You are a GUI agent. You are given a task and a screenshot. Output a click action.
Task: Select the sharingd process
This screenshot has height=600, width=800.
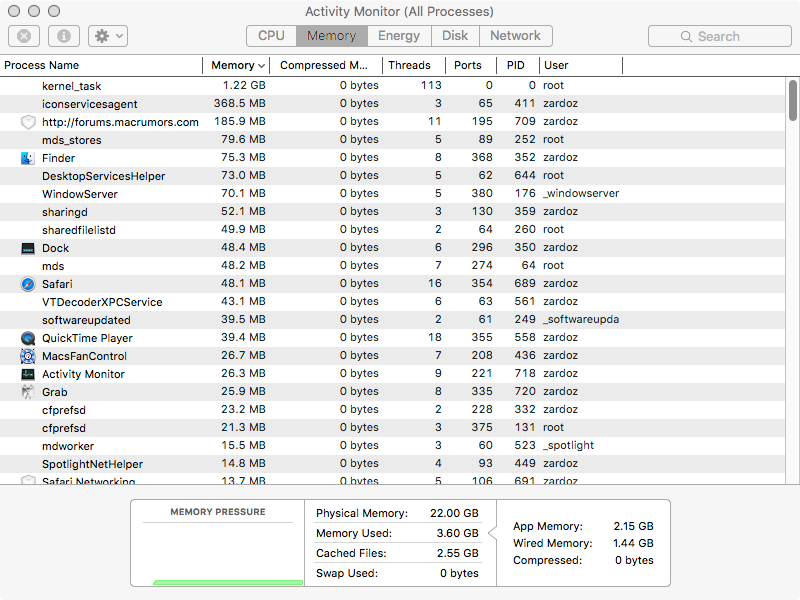coord(392,212)
